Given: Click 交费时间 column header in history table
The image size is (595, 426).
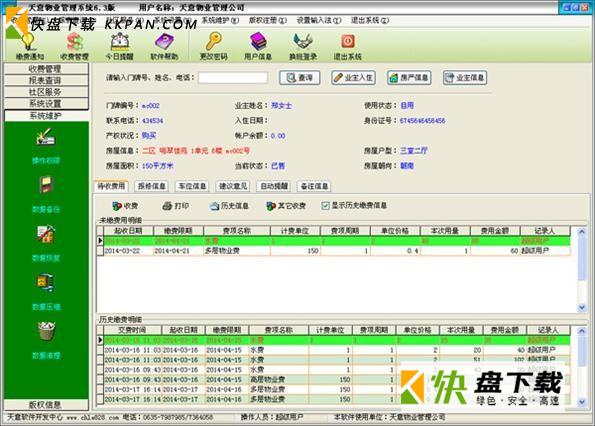Looking at the screenshot, I should coord(132,330).
